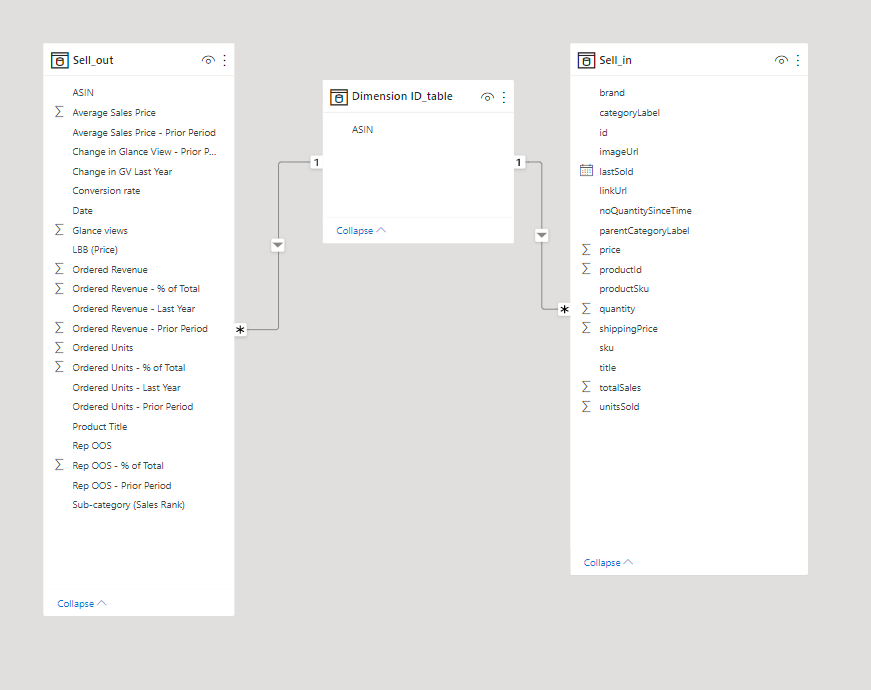Select relationship arrow between Sell_out and Dimension
This screenshot has height=690, width=871.
point(278,244)
